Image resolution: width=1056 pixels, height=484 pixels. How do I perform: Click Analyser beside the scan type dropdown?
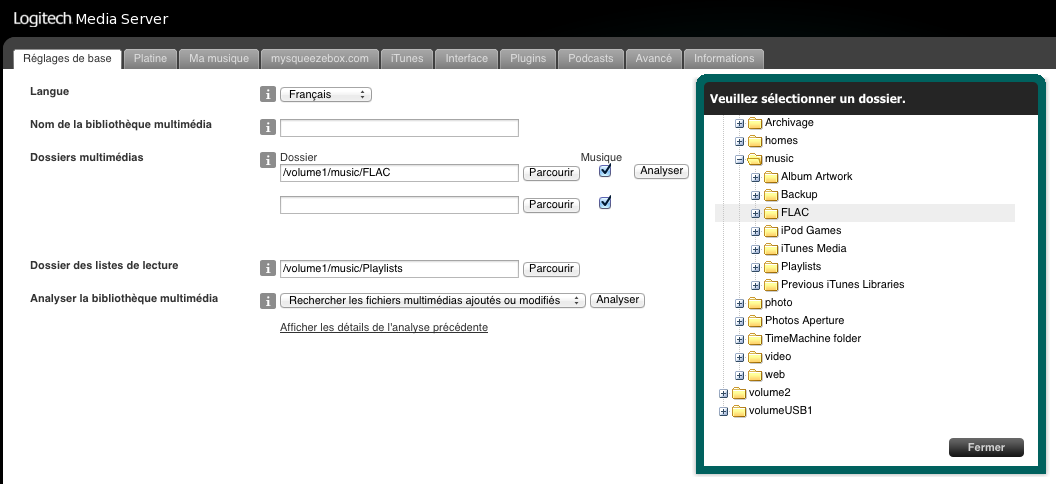coord(618,300)
